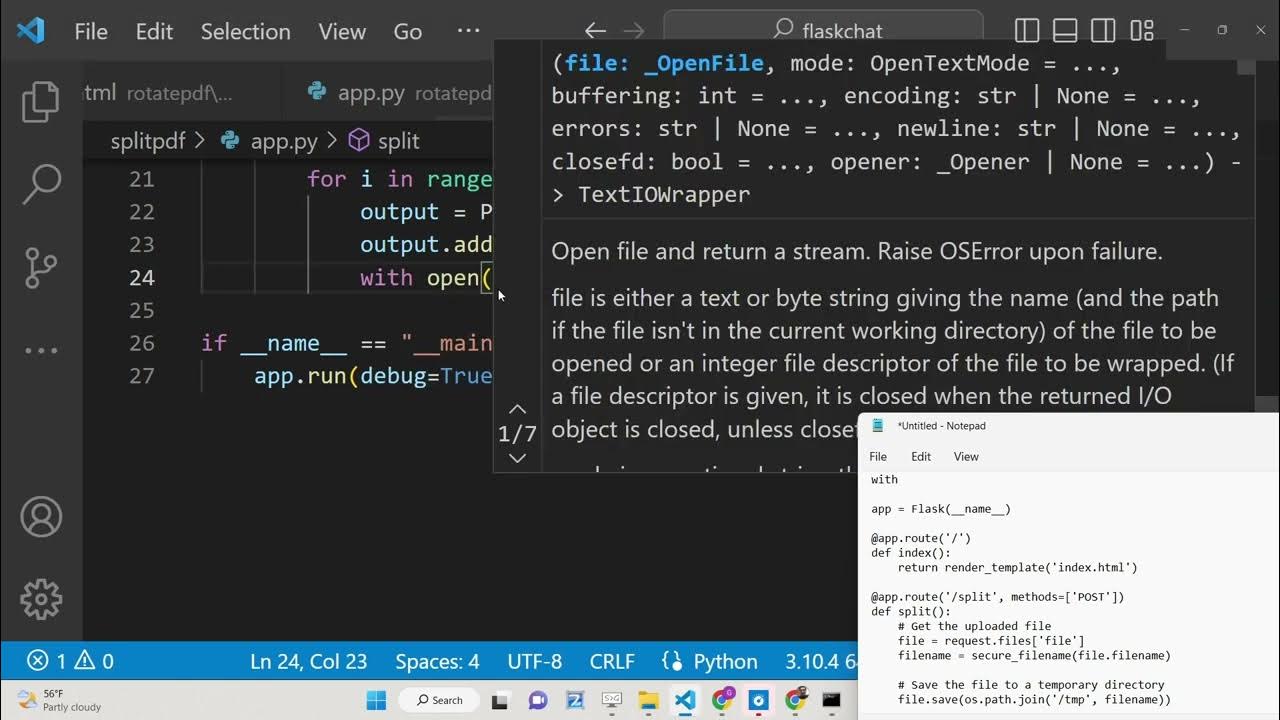Screen dimensions: 1280x720
Task: Open the Source Control view
Action: (41, 267)
